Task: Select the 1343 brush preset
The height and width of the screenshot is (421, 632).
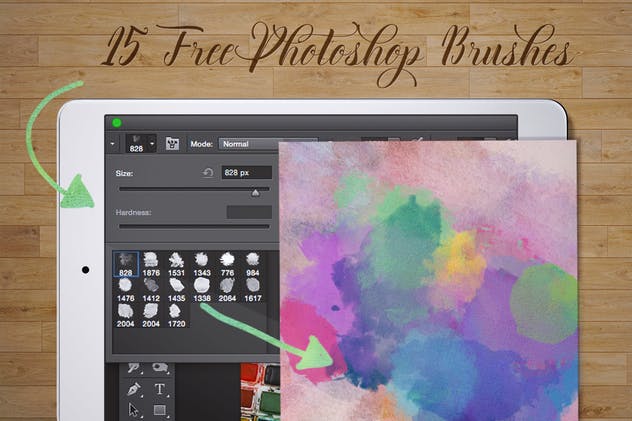Action: tap(202, 264)
